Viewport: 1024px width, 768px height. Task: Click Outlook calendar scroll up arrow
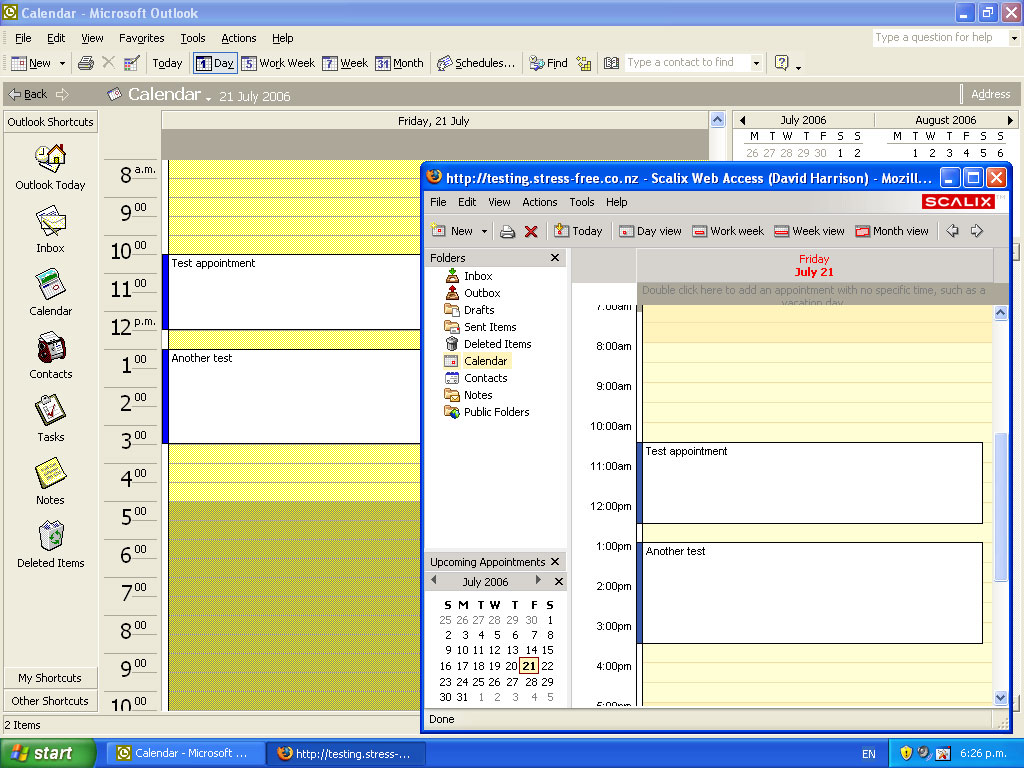(x=717, y=120)
